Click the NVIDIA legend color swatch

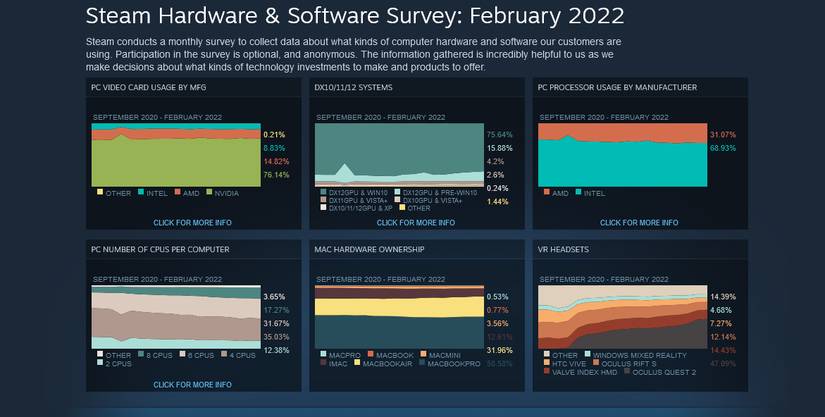209,192
